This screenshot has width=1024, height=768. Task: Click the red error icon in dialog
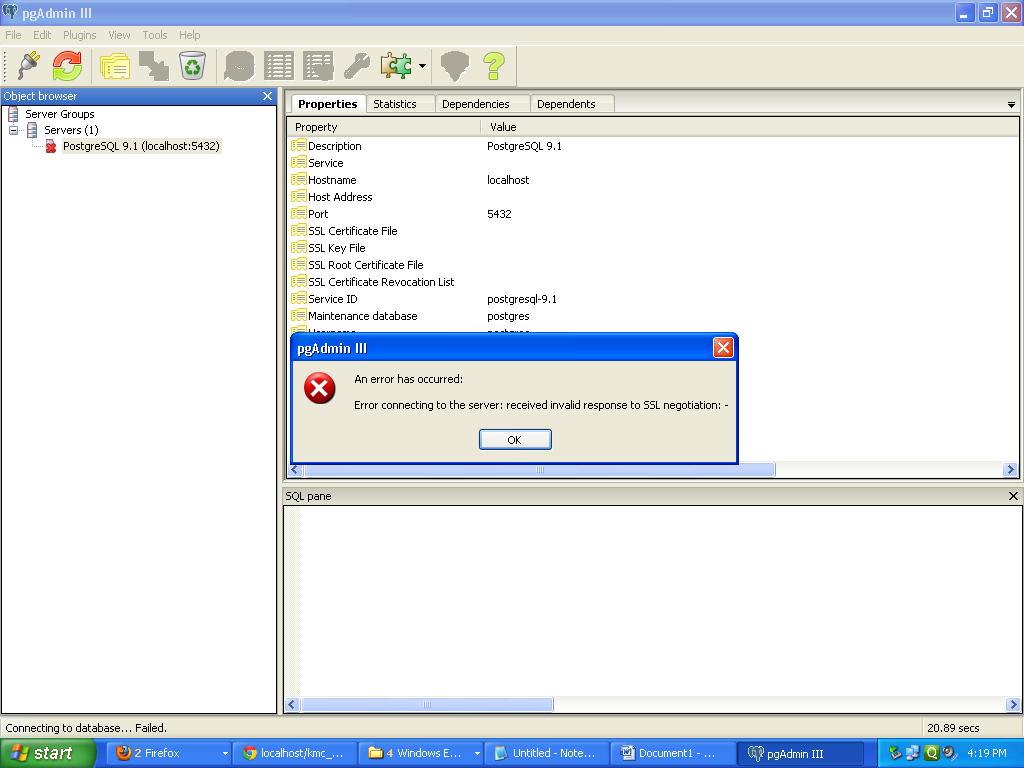point(320,388)
